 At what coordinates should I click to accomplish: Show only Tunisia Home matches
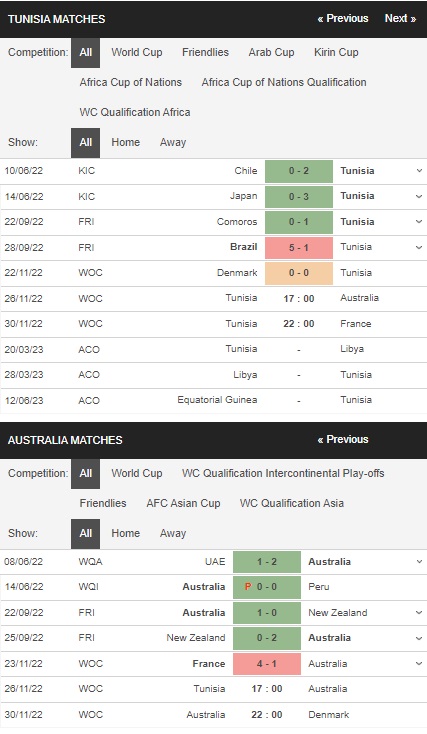pos(125,142)
